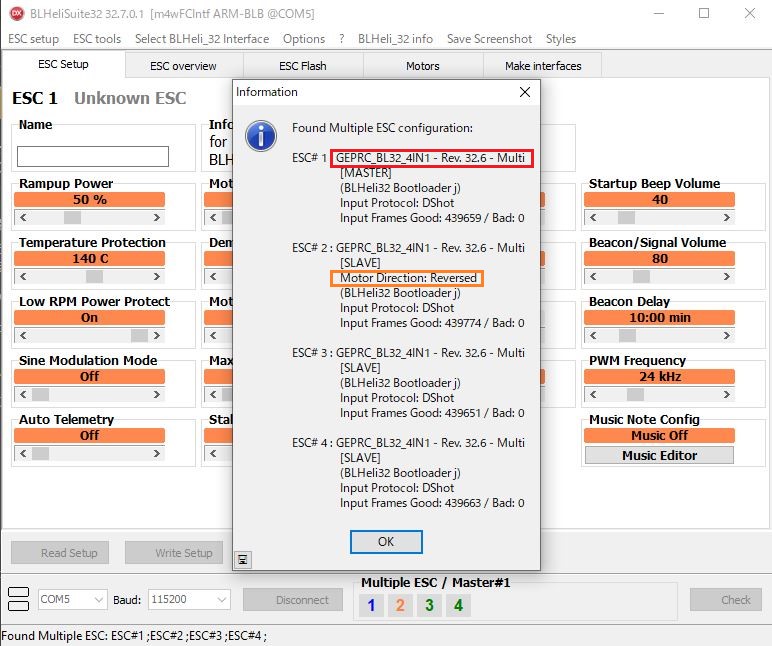Open the Options menu
Viewport: 772px width, 646px height.
(304, 39)
